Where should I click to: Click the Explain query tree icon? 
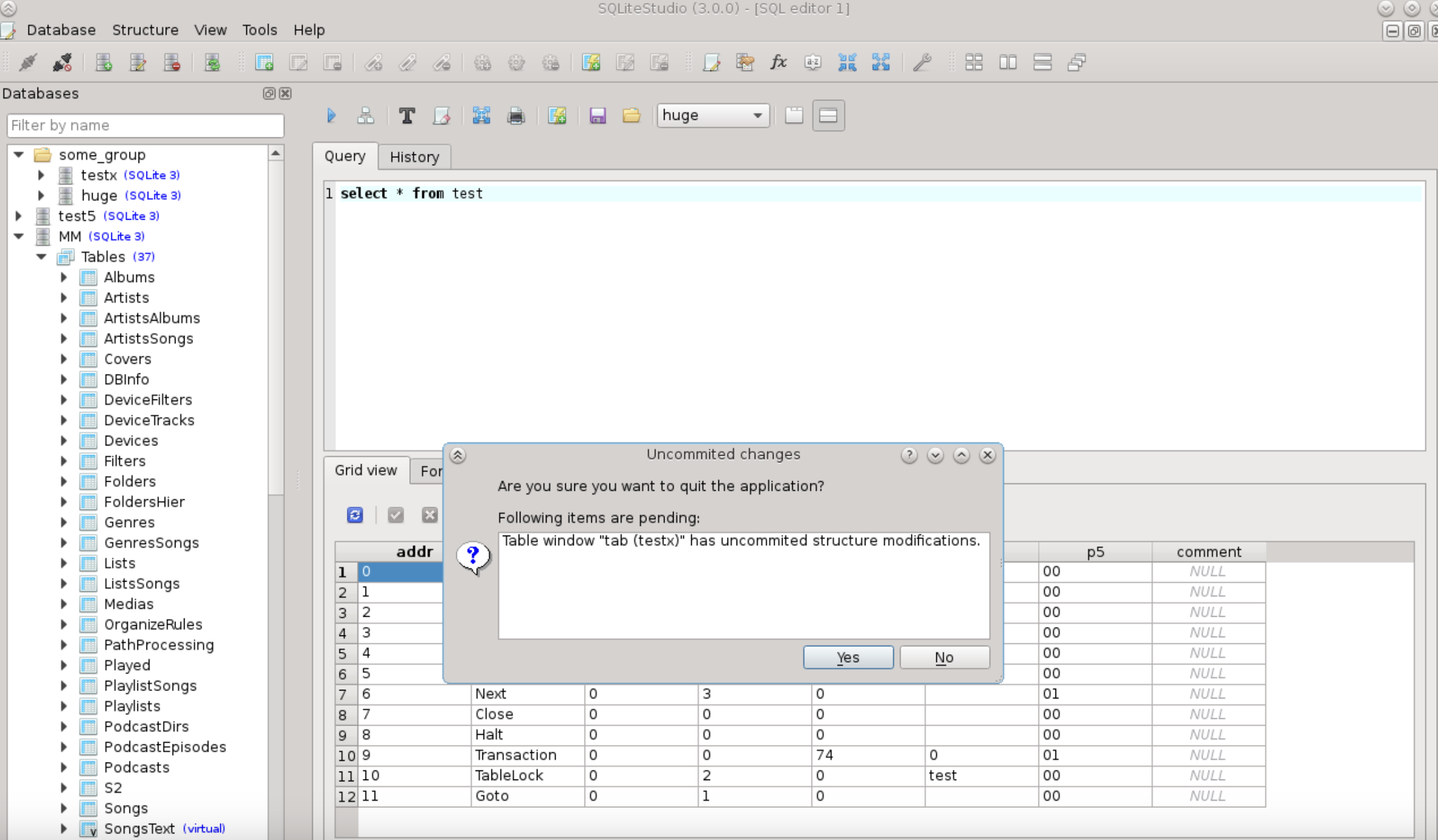point(366,115)
